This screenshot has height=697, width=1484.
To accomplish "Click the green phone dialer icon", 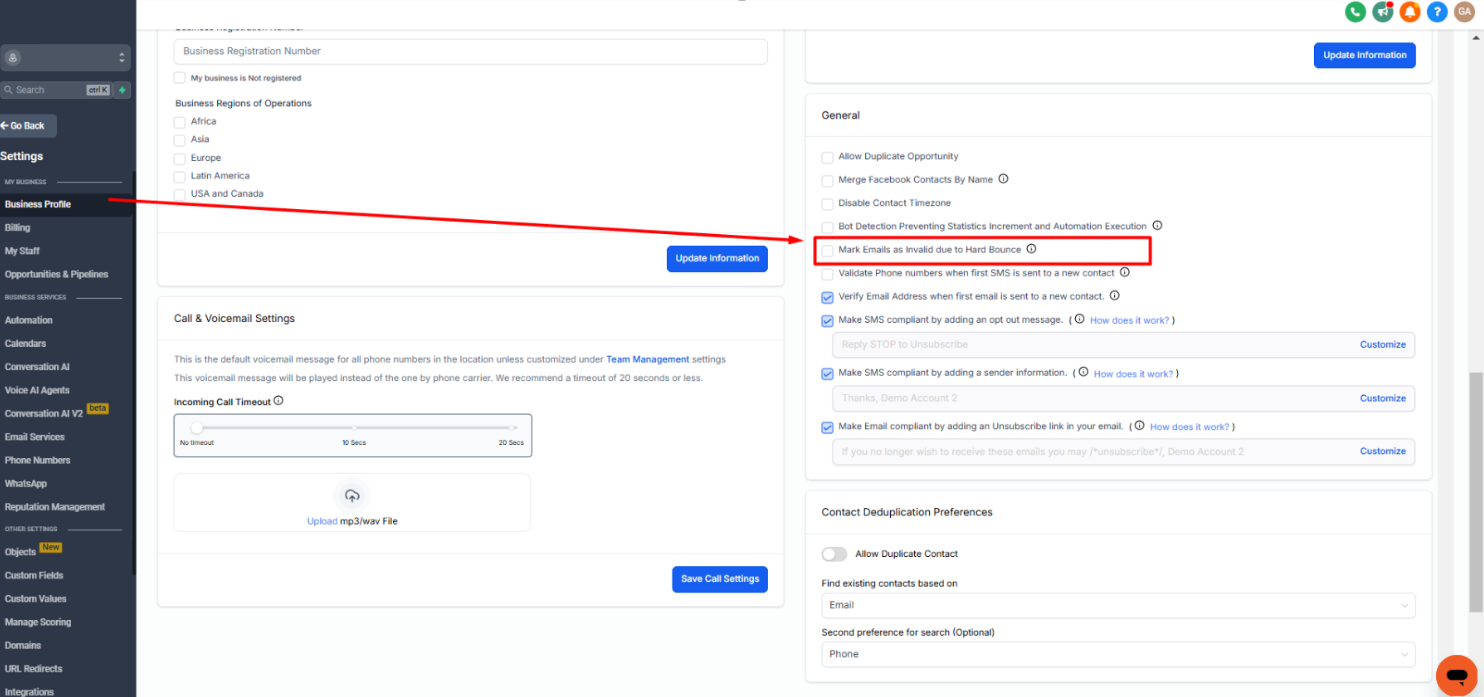I will (1355, 12).
